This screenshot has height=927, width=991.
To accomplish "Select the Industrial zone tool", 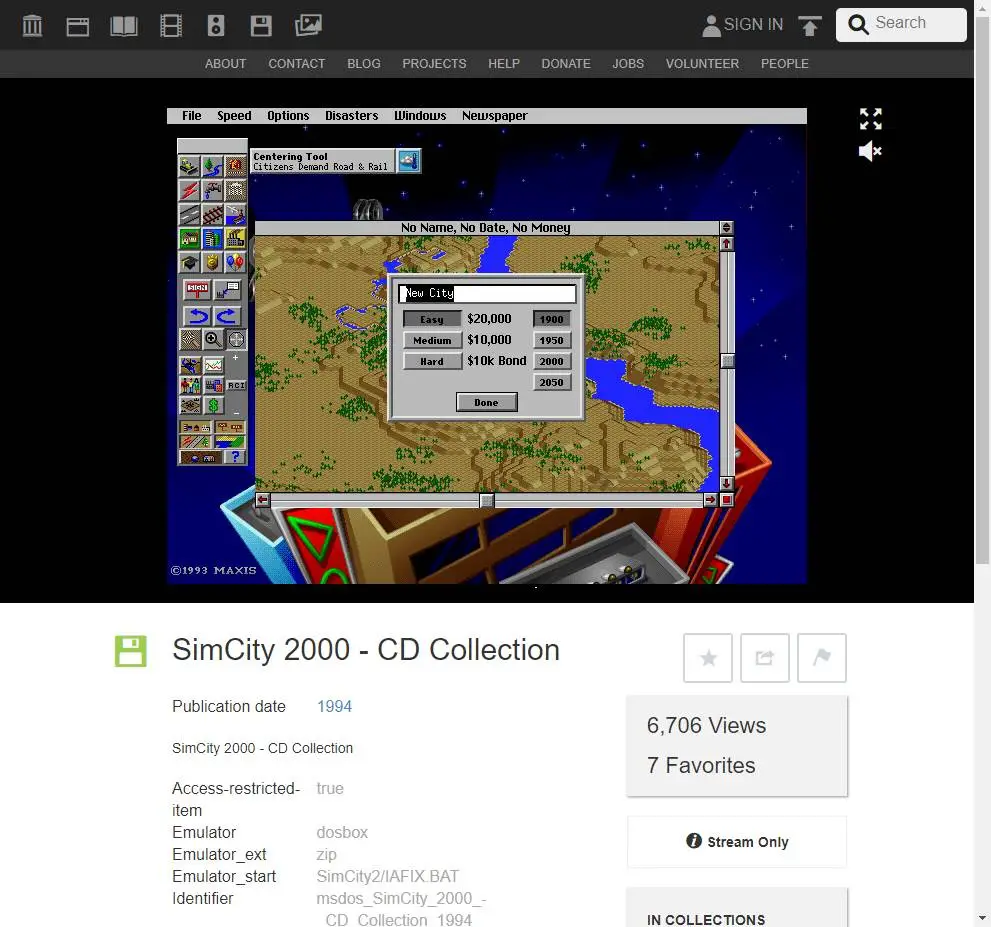I will pos(235,238).
